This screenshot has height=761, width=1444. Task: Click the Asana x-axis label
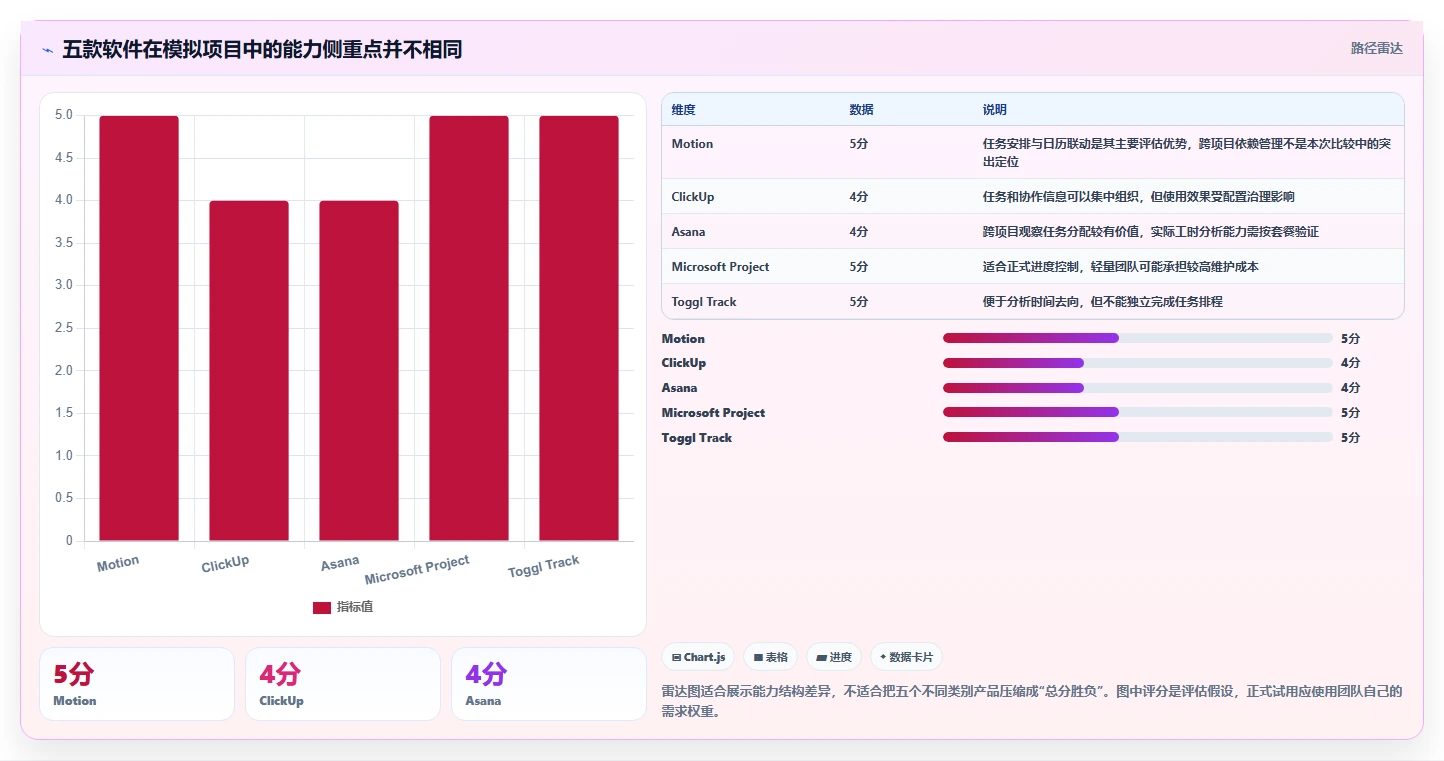(340, 563)
